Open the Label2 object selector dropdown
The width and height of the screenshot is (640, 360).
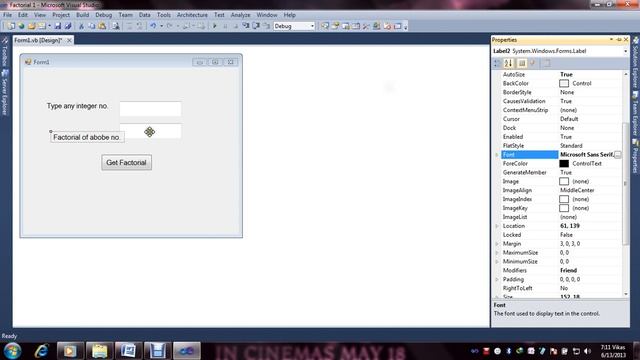coord(625,51)
